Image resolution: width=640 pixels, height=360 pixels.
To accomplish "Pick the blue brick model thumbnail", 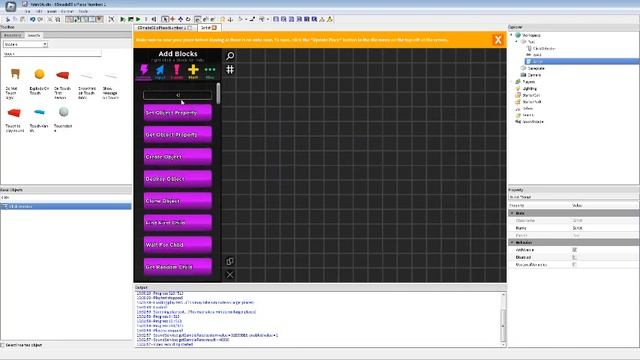I will [39, 112].
